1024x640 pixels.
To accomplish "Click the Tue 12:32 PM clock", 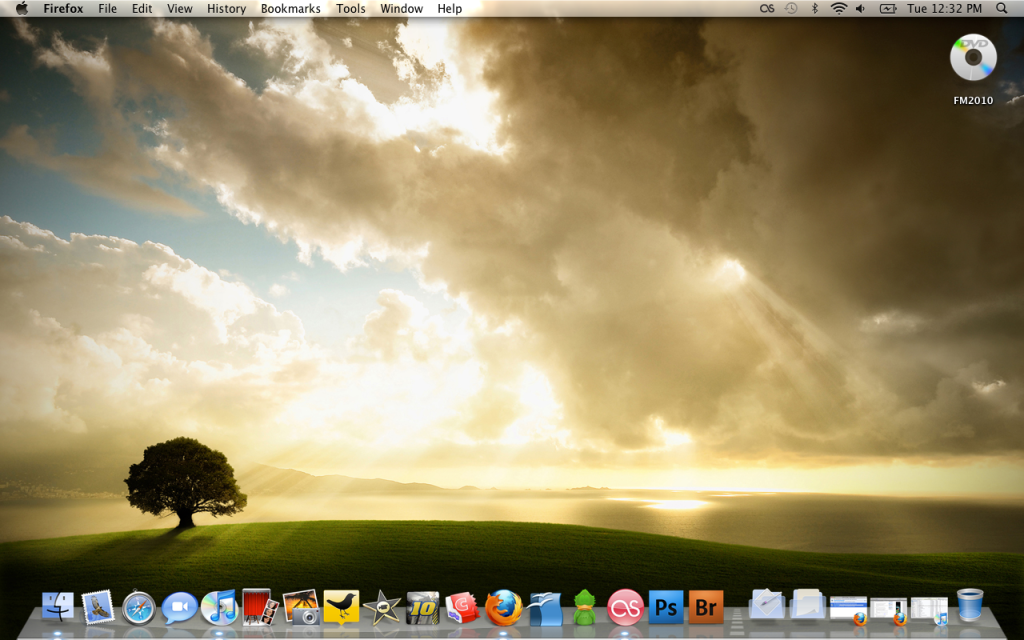I will tap(944, 8).
